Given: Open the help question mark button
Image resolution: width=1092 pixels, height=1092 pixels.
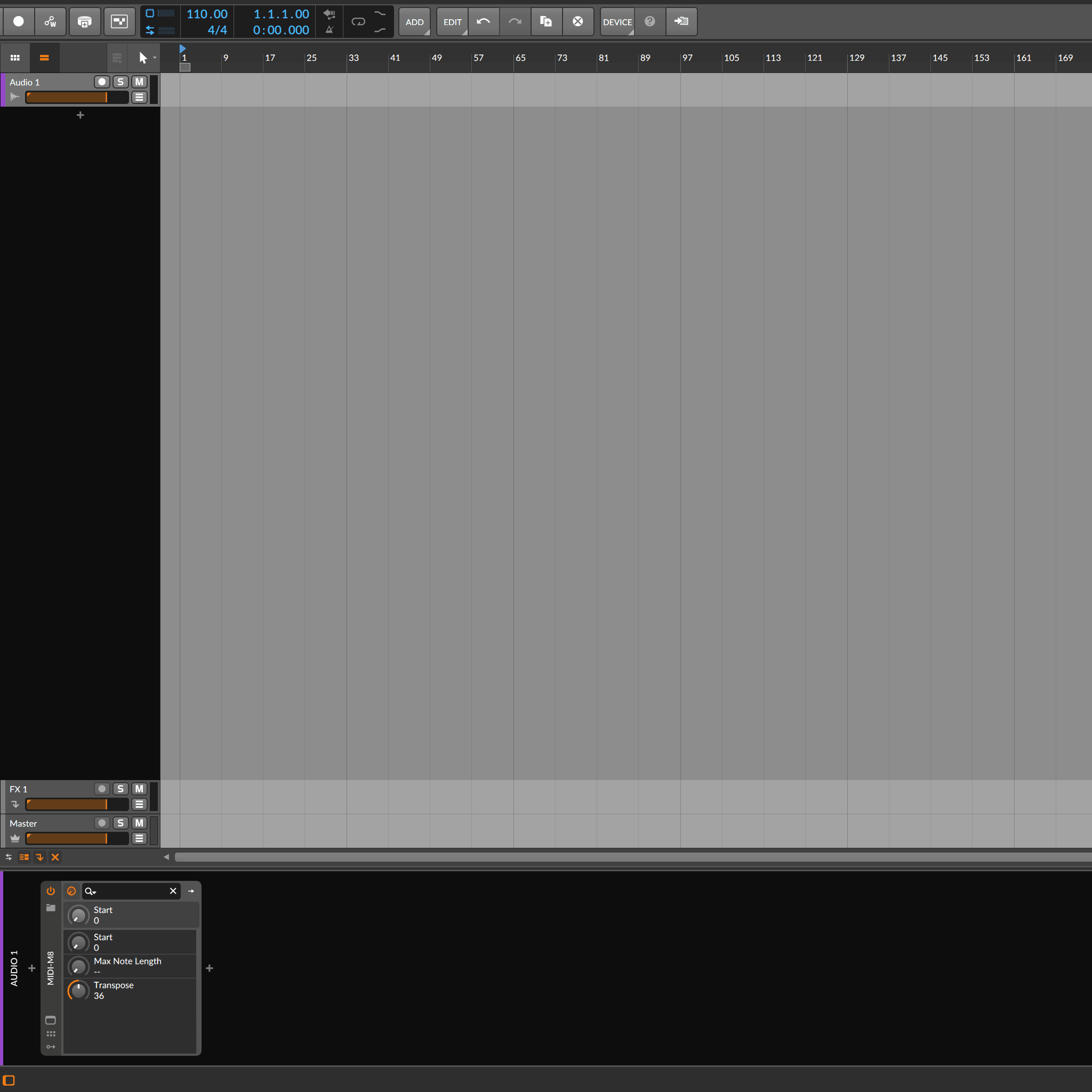Looking at the screenshot, I should click(x=649, y=21).
